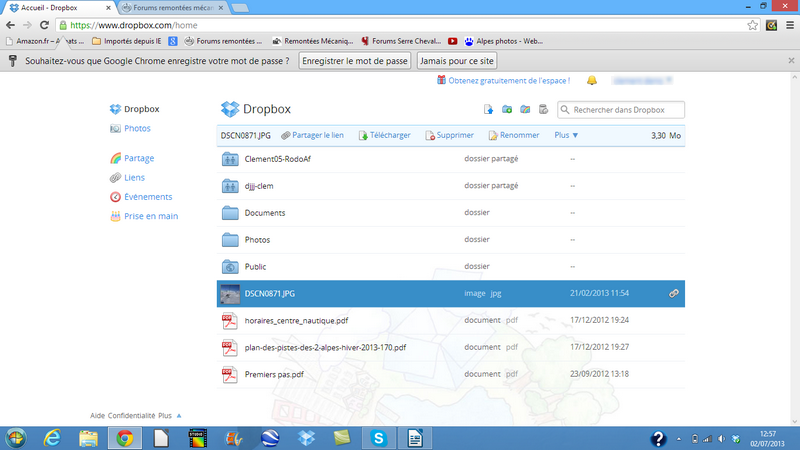The height and width of the screenshot is (450, 800).
Task: Open the notifications bell icon
Action: pos(592,80)
